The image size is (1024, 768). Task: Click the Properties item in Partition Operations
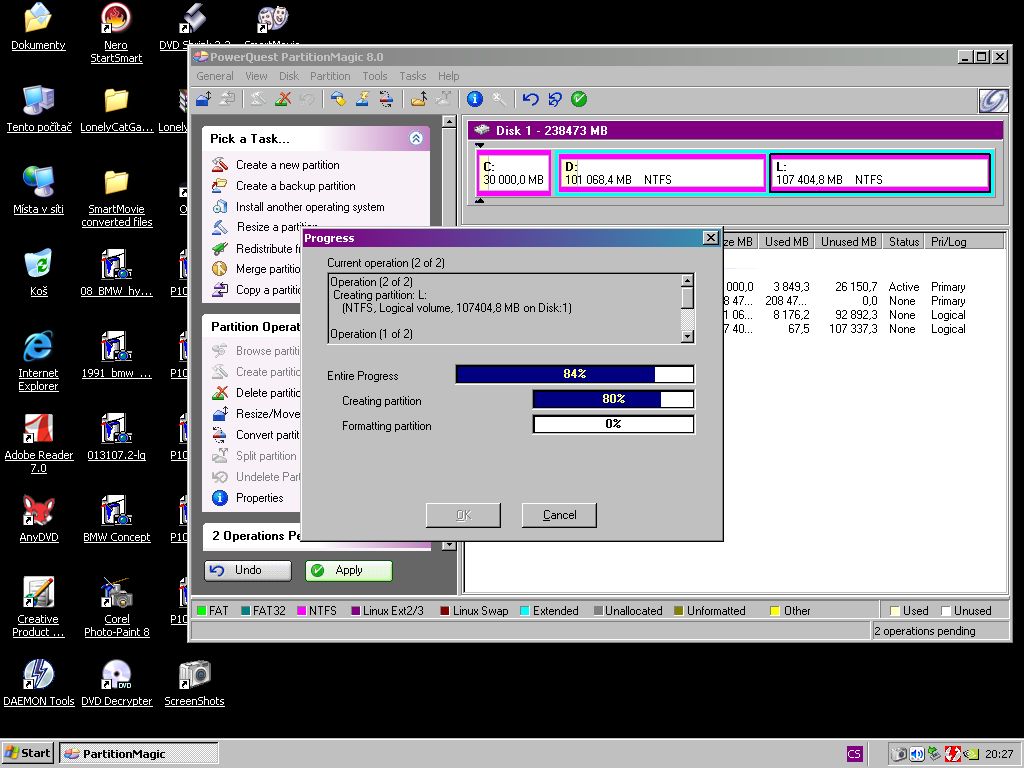[248, 498]
